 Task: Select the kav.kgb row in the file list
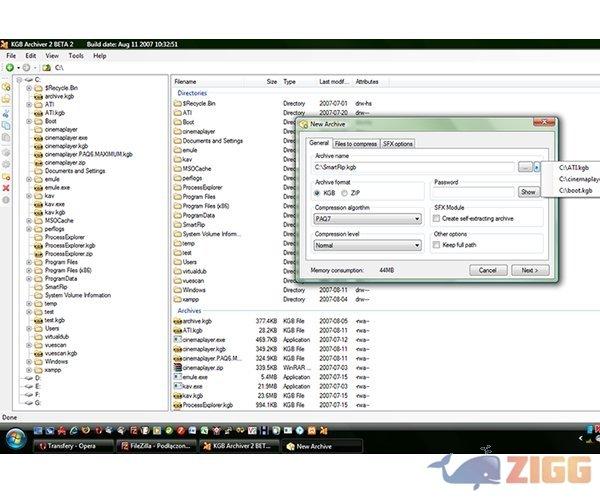(192, 396)
